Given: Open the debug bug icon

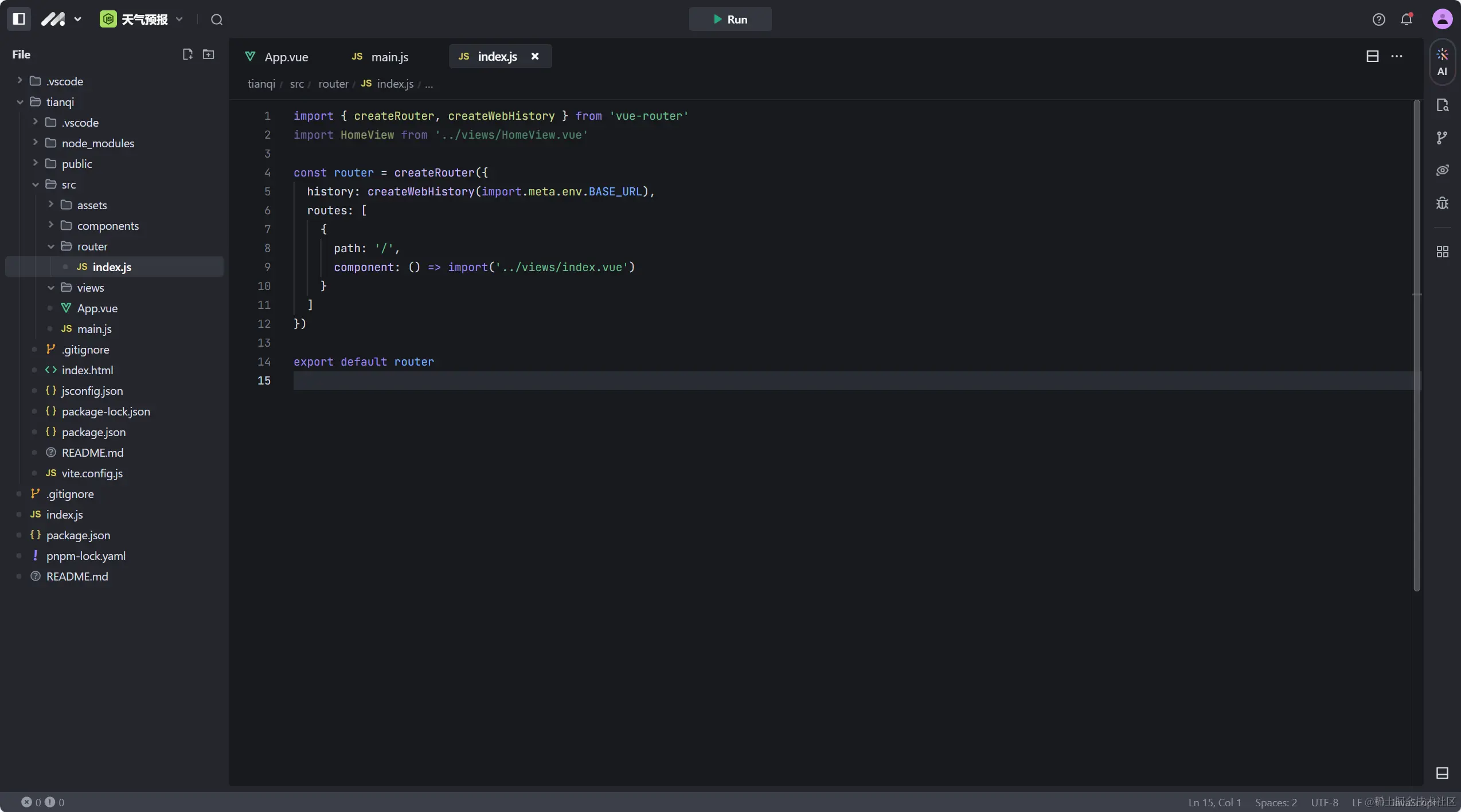Looking at the screenshot, I should 1442,203.
